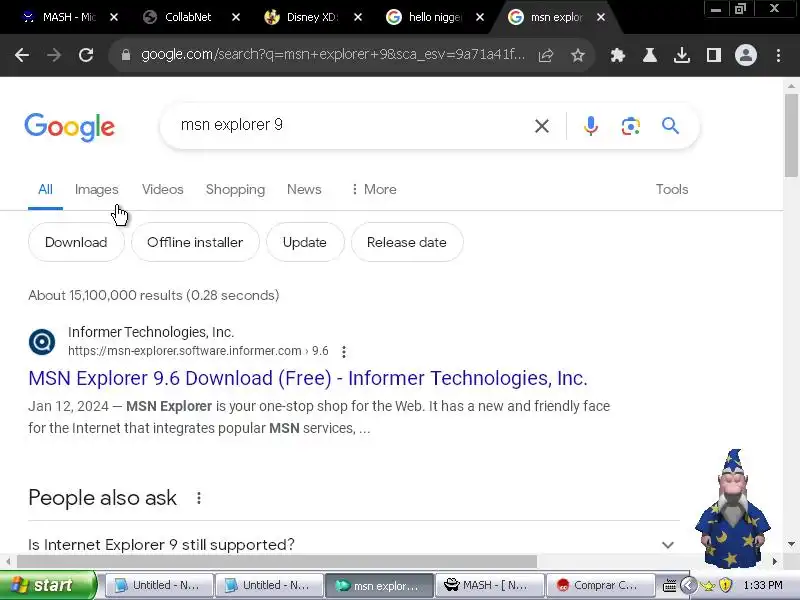Click the msn-explorer.software.informer.com URL
800x600 pixels.
[x=198, y=351]
